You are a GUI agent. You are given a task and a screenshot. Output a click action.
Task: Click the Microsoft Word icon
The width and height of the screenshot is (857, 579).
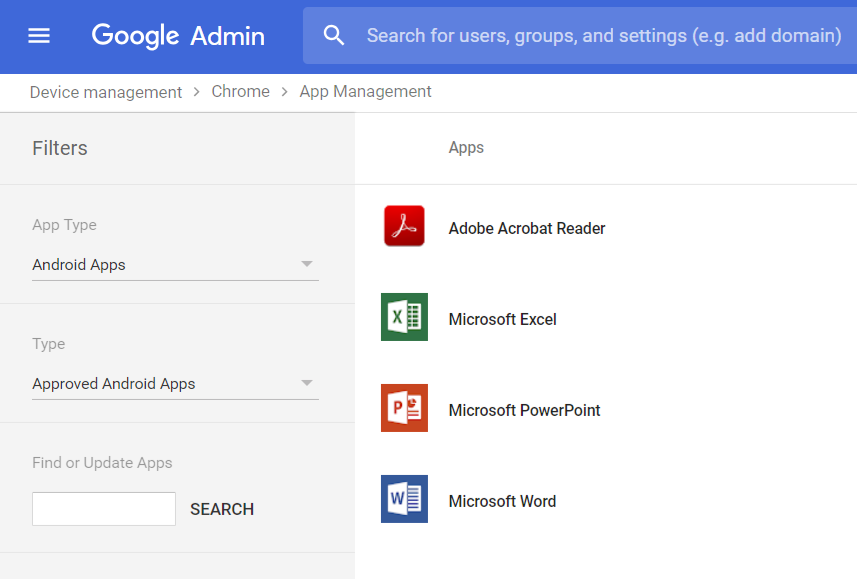coord(404,499)
